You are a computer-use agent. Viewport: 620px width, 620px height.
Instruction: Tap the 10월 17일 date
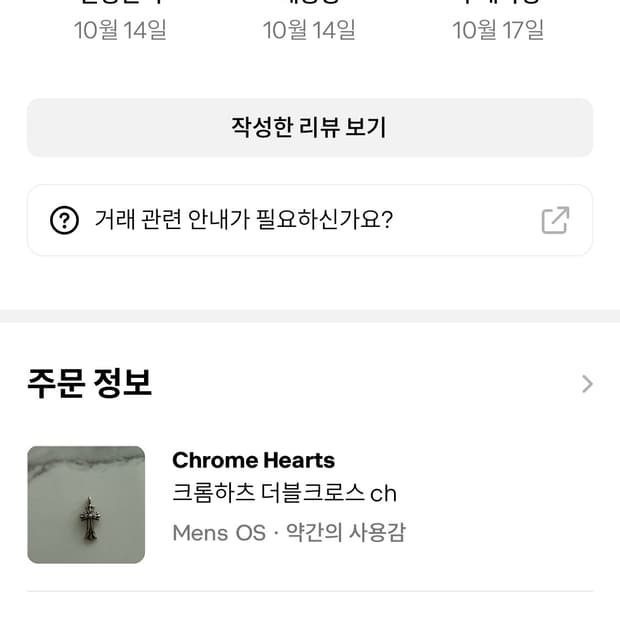(498, 30)
